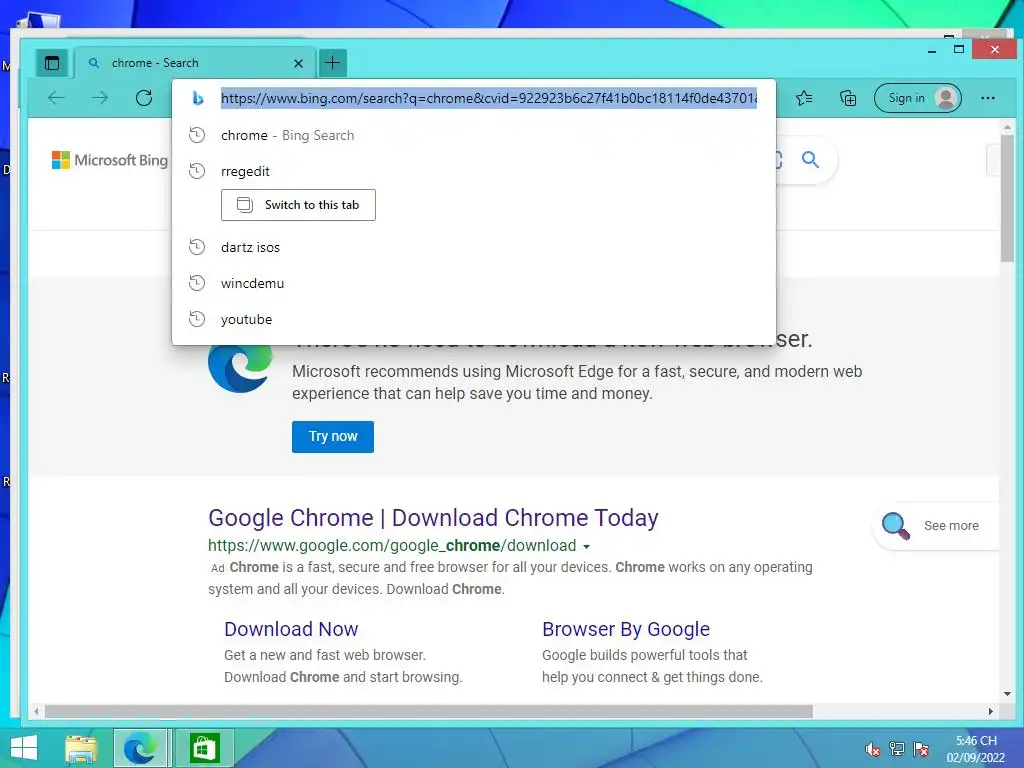Image resolution: width=1024 pixels, height=768 pixels.
Task: Click See more magnifier button
Action: point(934,526)
